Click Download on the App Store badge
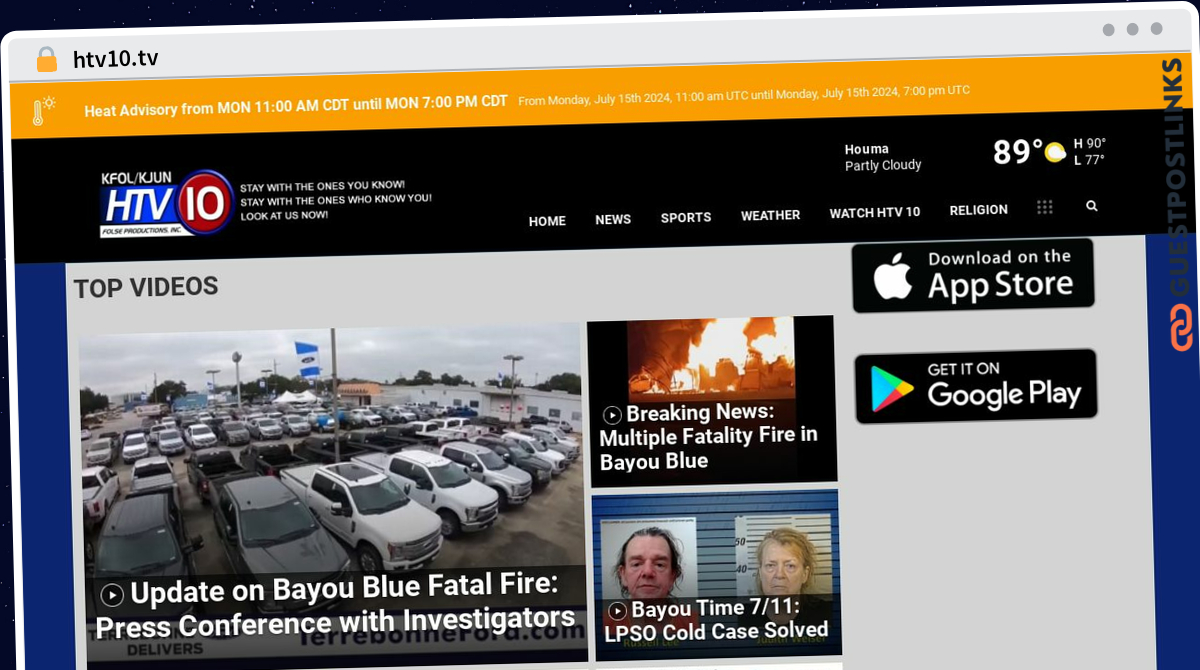 [973, 275]
